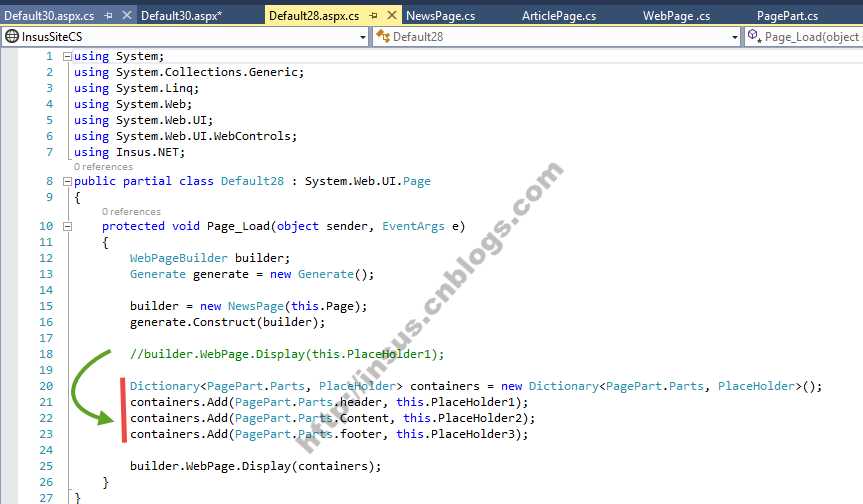The height and width of the screenshot is (504, 863).
Task: Open the Default30.aspx* tab
Action: pyautogui.click(x=181, y=16)
